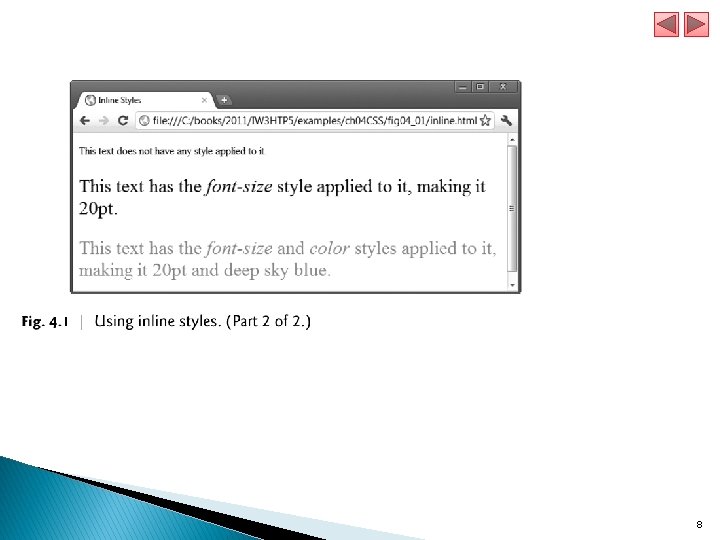
Task: Reload the page with the refresh icon
Action: pyautogui.click(x=123, y=120)
